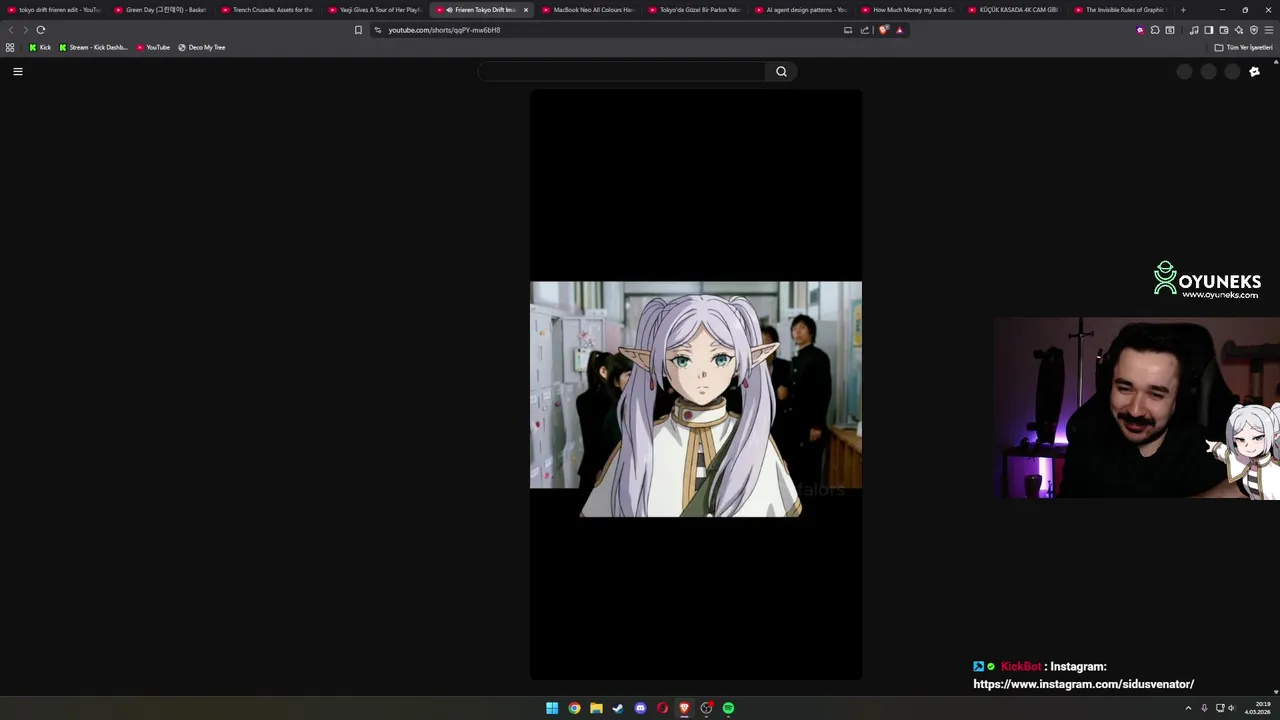Open the Brave music playlist icon
Screen dimensions: 1280x720
point(1194,30)
